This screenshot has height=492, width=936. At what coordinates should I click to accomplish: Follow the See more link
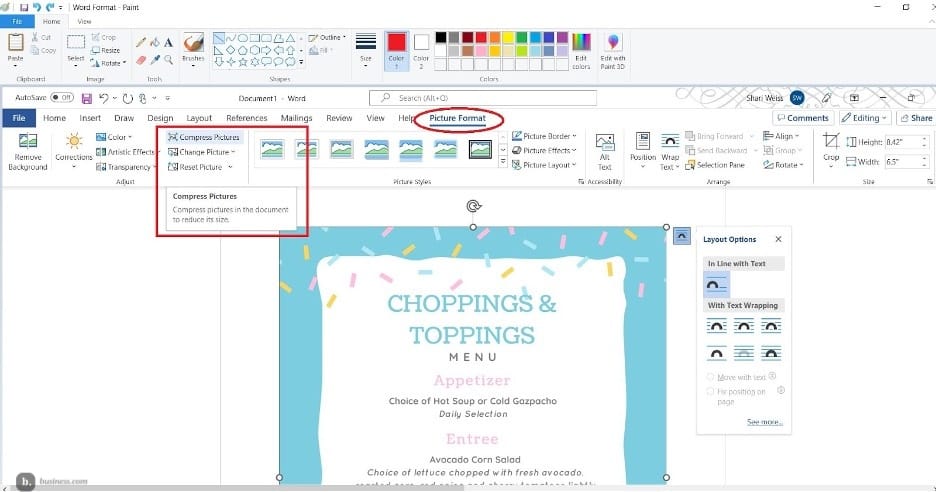765,423
